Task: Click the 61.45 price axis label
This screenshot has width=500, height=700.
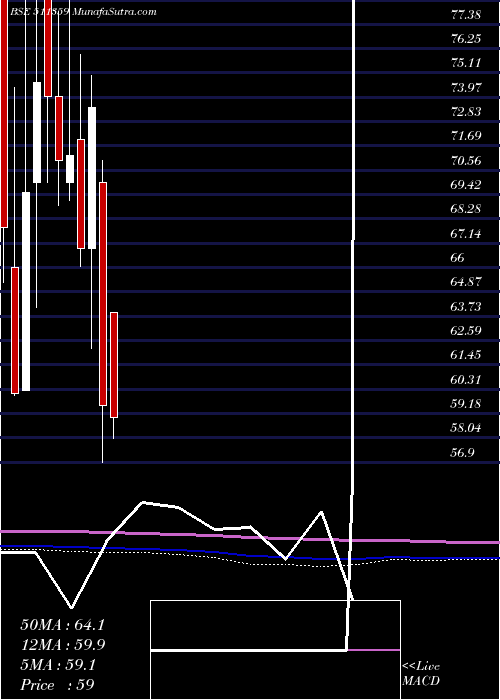Action: 466,354
